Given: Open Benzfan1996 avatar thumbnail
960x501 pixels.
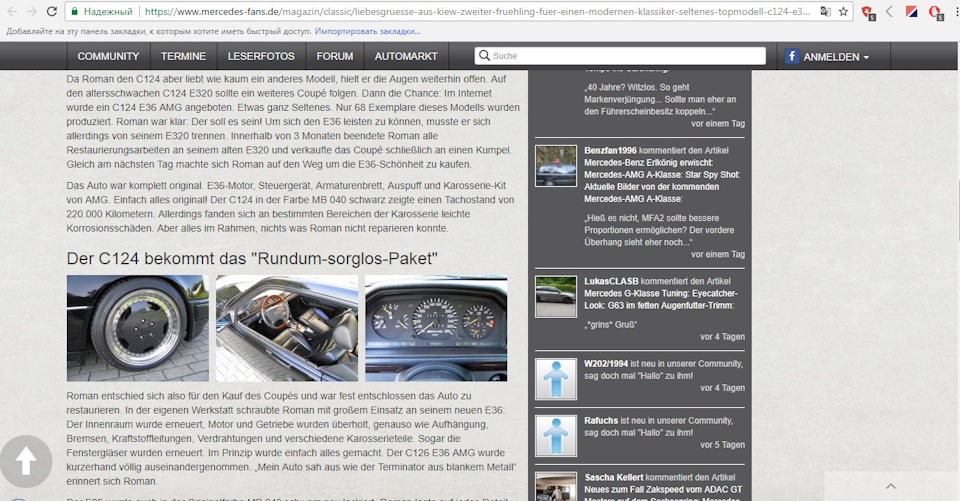Looking at the screenshot, I should click(x=556, y=166).
